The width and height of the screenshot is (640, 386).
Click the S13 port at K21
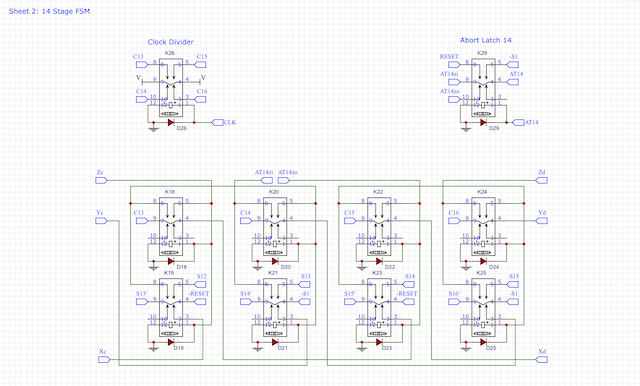(x=304, y=284)
